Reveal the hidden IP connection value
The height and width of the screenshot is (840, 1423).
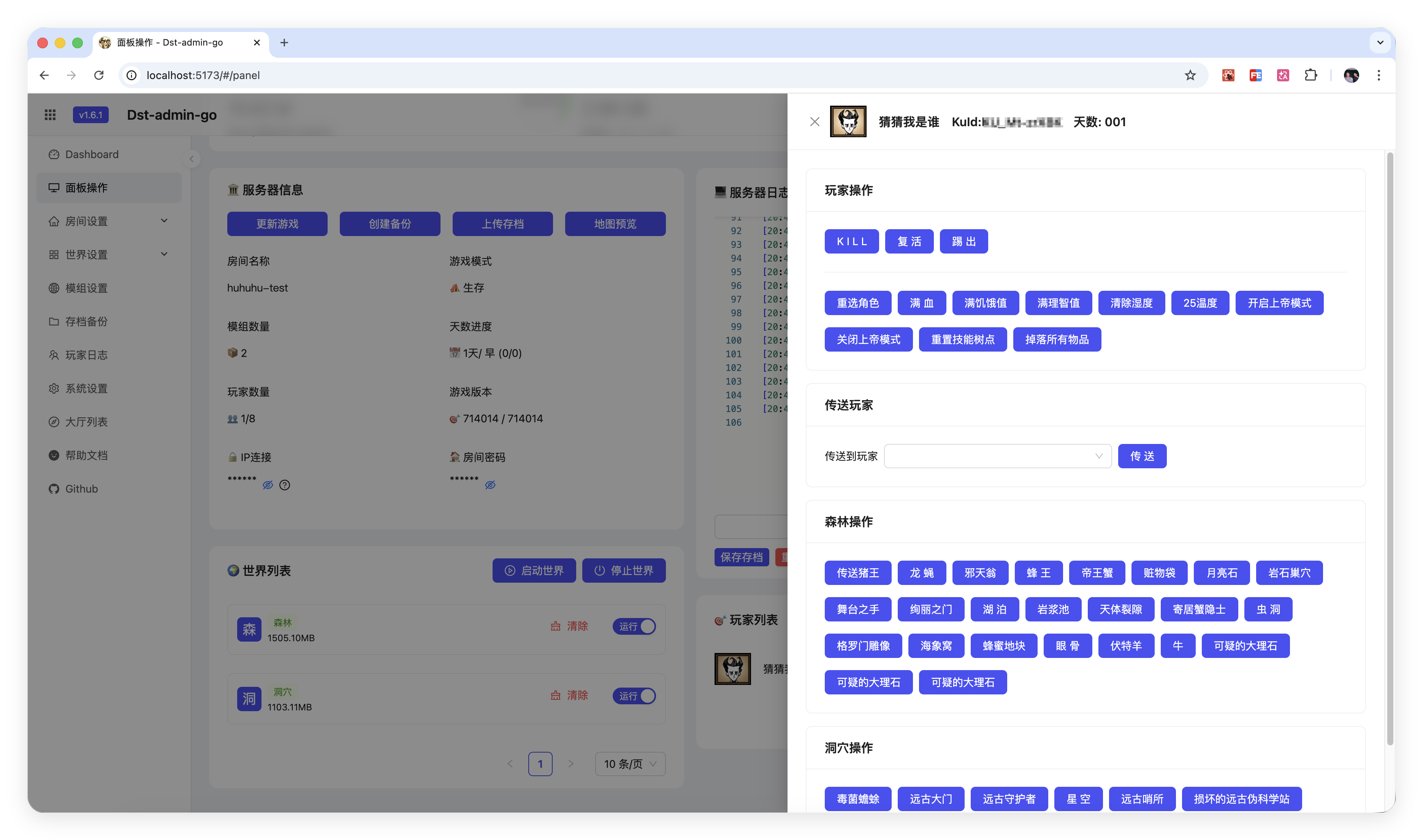click(x=268, y=485)
